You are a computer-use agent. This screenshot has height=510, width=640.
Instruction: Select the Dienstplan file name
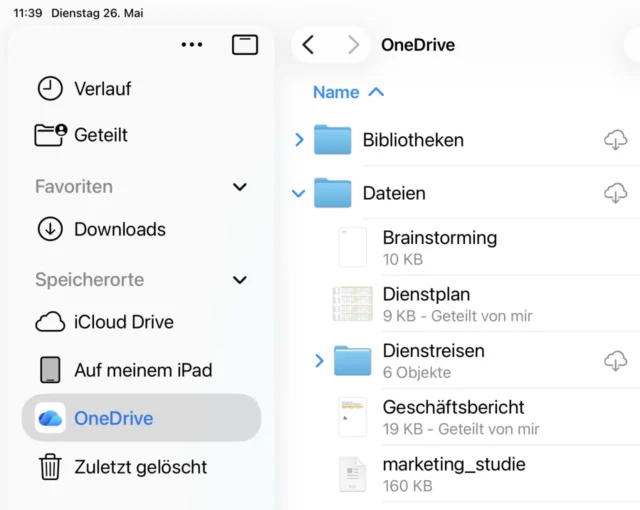426,294
